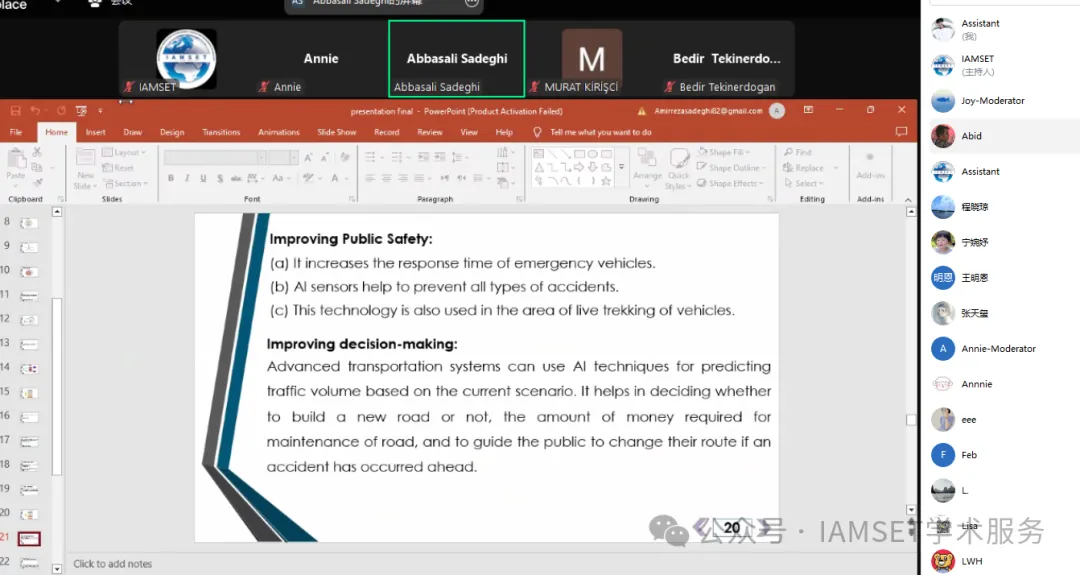
Task: Click the Replace button
Action: point(804,168)
